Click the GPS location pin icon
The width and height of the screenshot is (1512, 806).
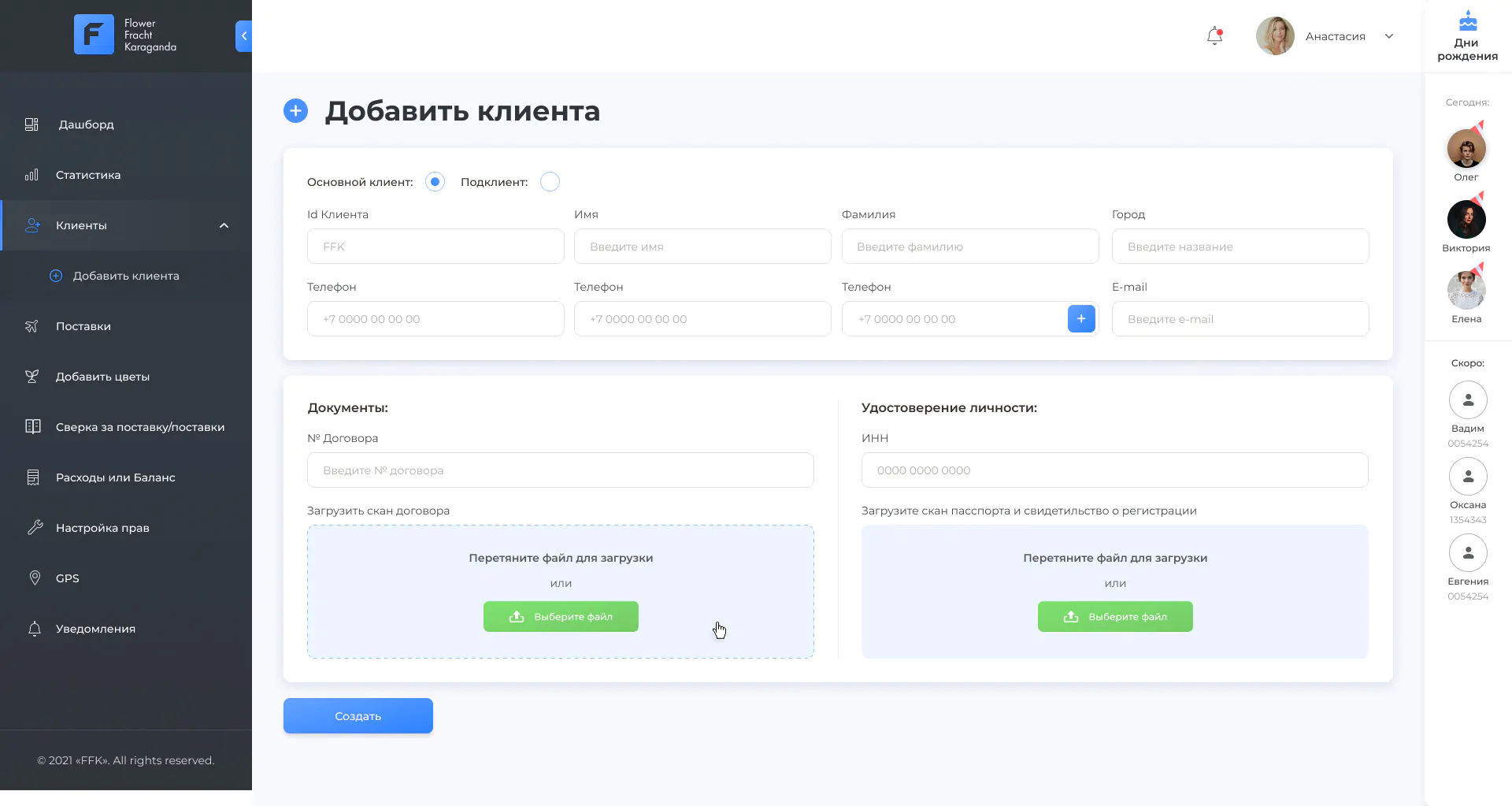35,578
